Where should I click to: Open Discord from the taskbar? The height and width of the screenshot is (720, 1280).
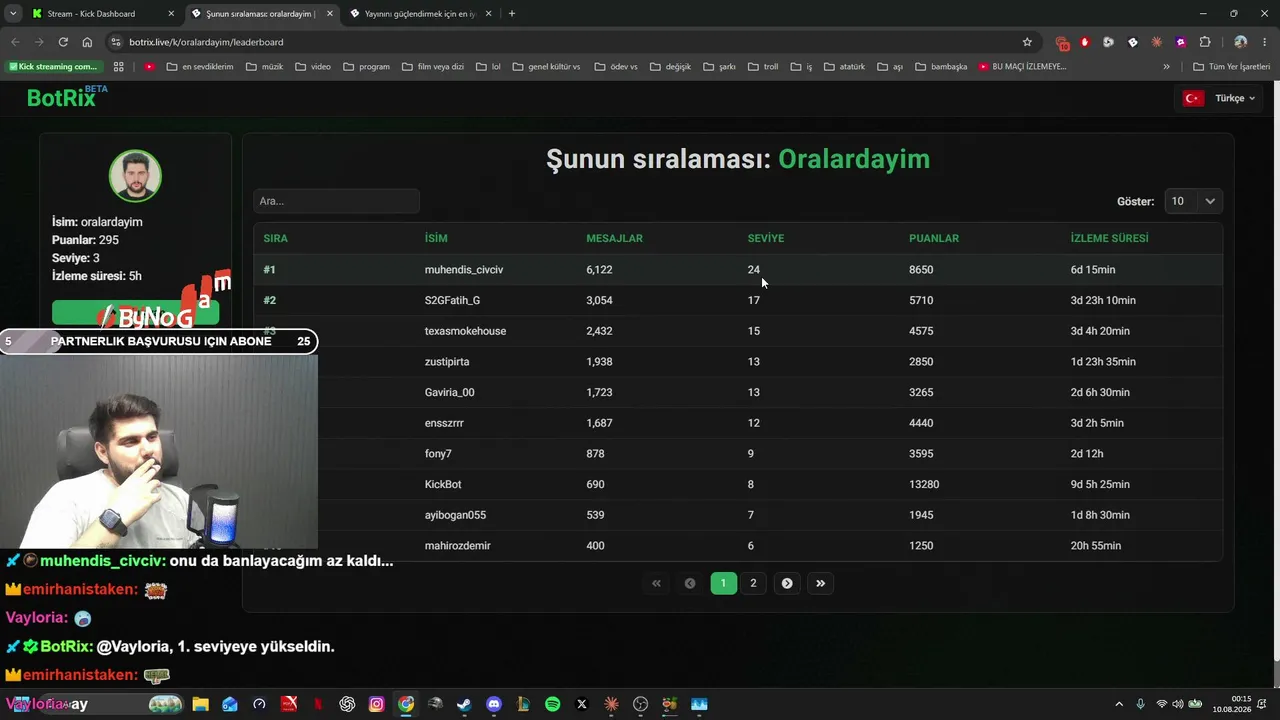click(493, 704)
